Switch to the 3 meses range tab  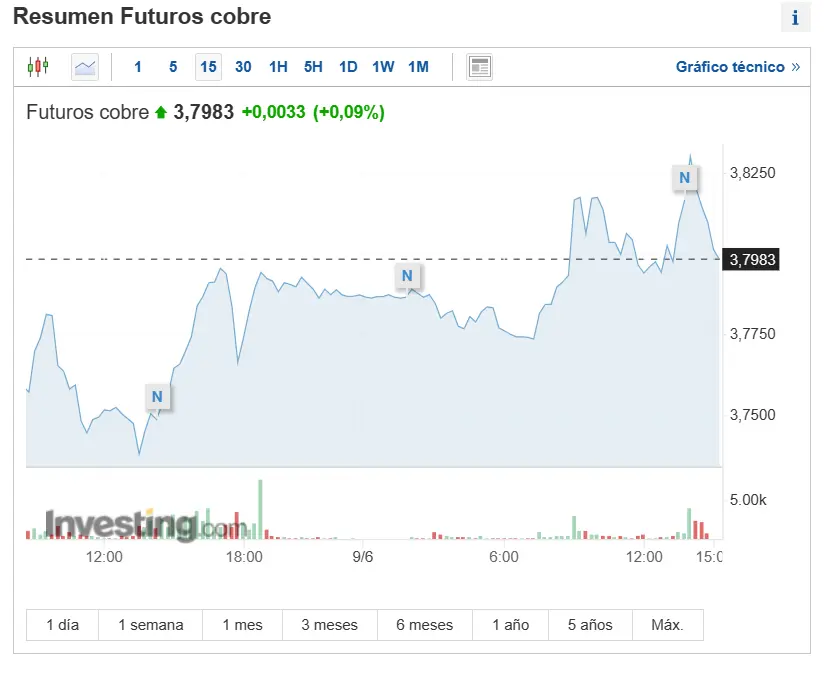[x=329, y=625]
